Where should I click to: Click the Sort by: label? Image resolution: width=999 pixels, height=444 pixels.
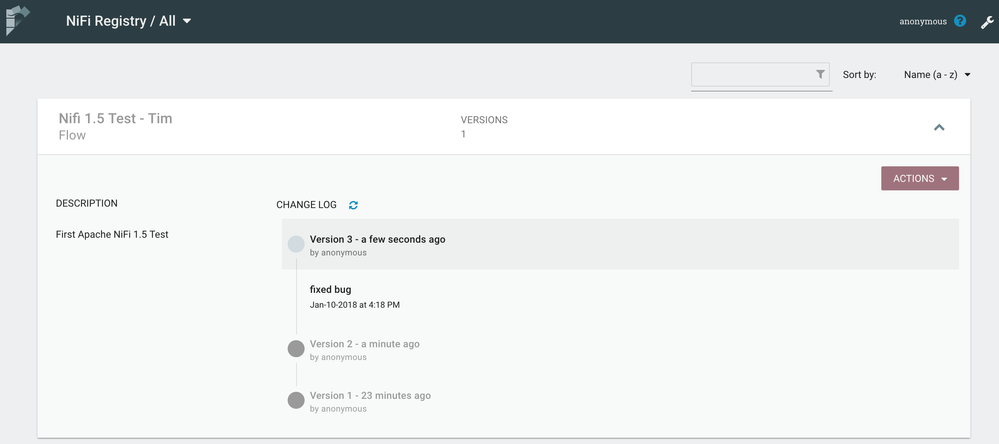tap(859, 75)
